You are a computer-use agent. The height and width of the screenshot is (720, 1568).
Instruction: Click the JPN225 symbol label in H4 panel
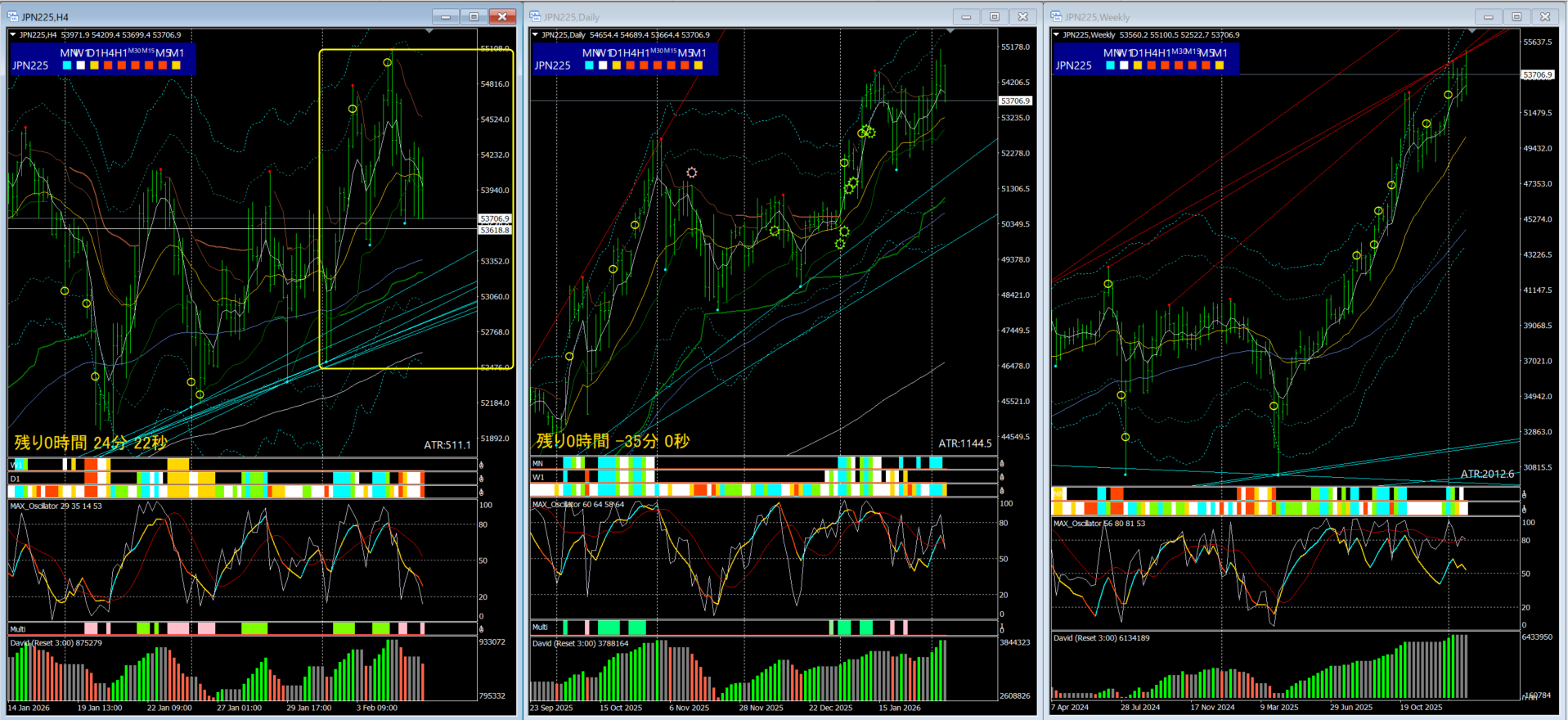point(30,65)
